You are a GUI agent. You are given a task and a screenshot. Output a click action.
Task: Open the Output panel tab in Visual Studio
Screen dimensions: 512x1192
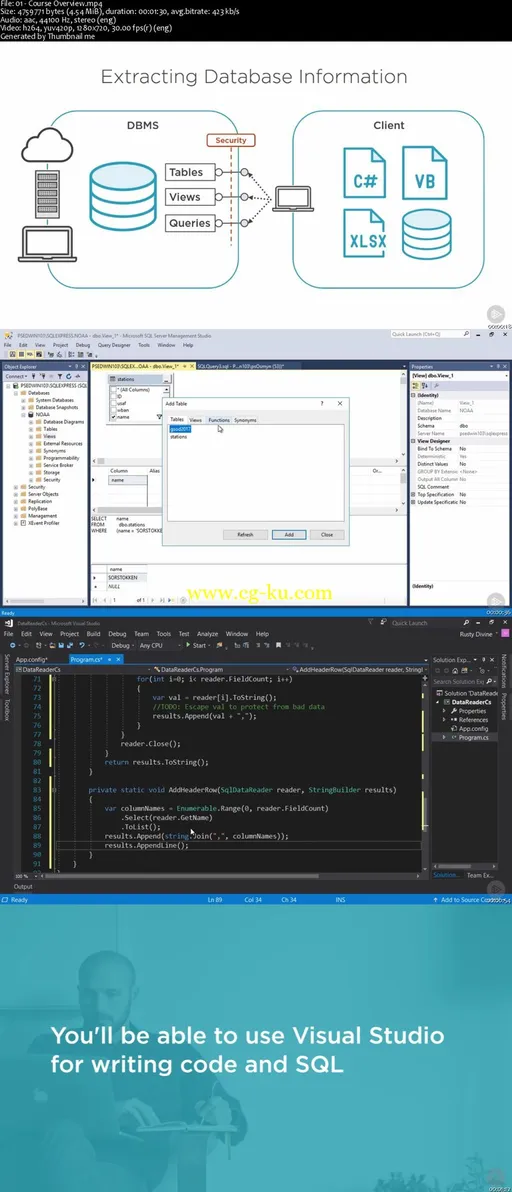coord(23,886)
